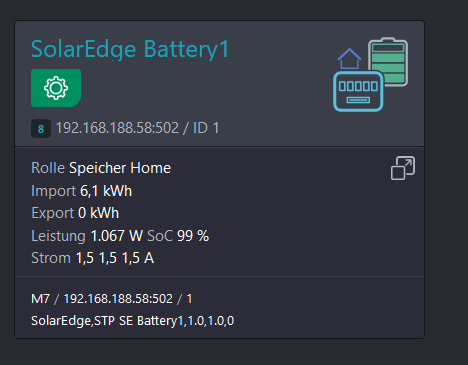The height and width of the screenshot is (365, 468).
Task: Click the SolarEdge,STP SE Battery1 description line
Action: pos(133,321)
